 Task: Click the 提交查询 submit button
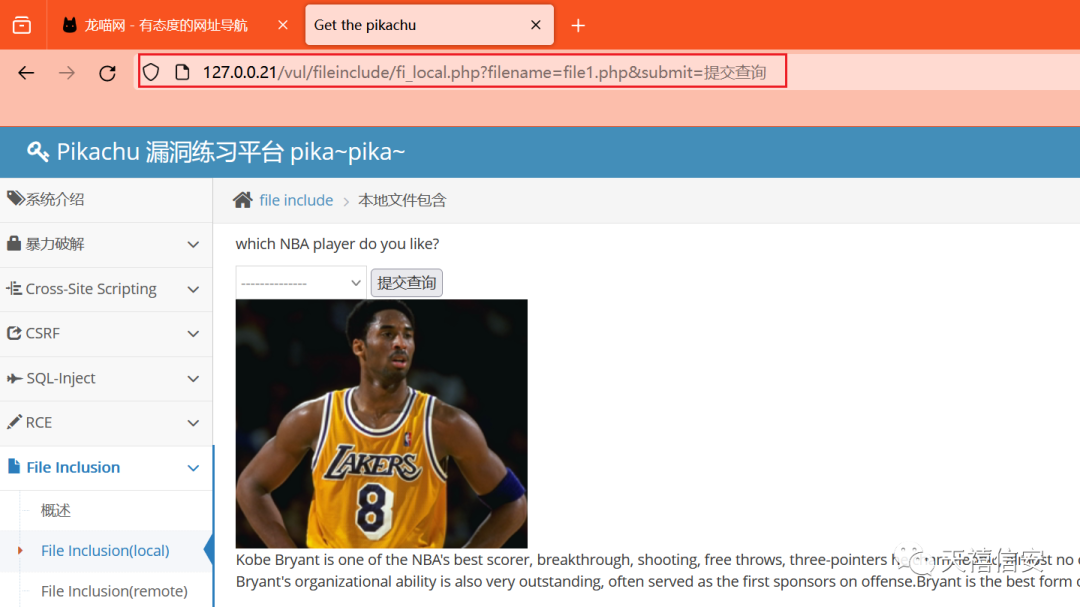406,282
